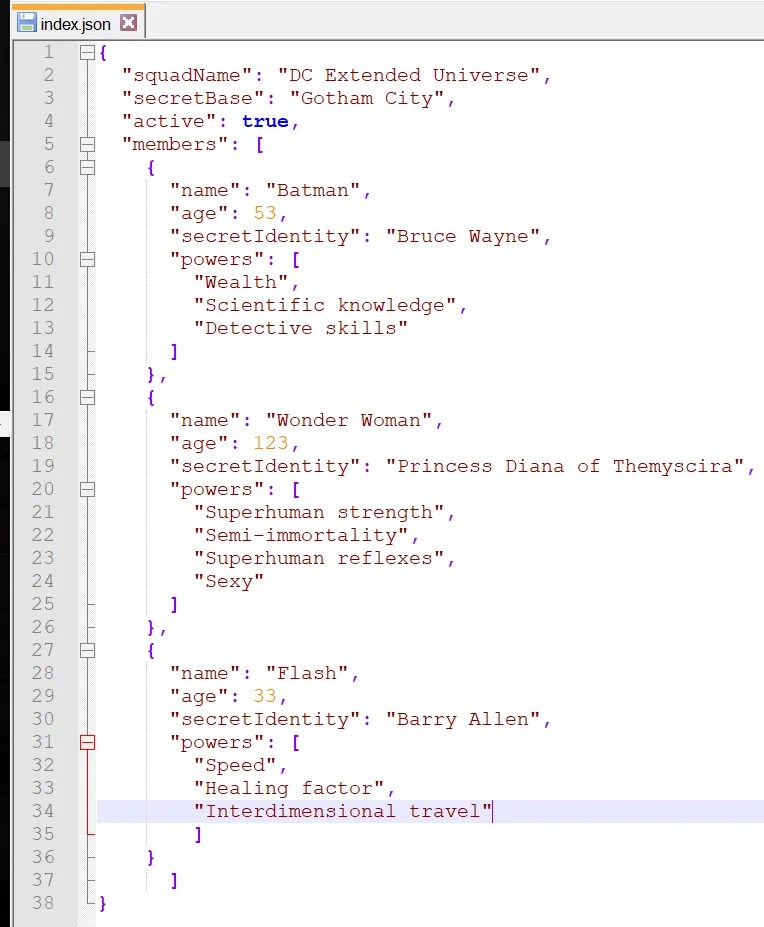
Task: Click the "Sexy" power entry
Action: click(x=229, y=581)
